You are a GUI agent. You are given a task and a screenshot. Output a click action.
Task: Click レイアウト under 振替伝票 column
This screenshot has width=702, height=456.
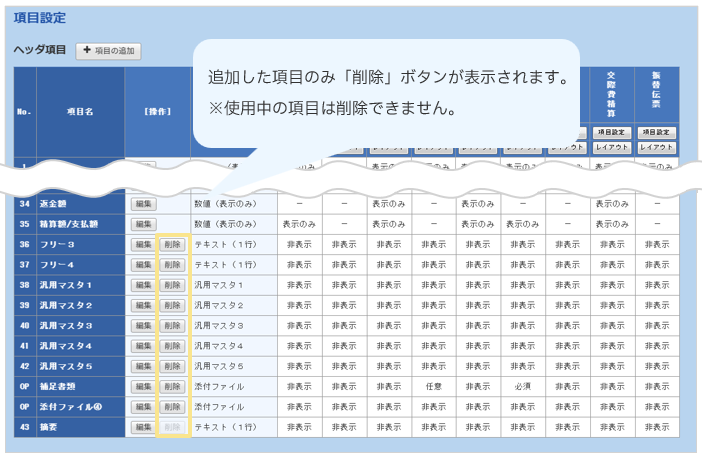tap(656, 147)
